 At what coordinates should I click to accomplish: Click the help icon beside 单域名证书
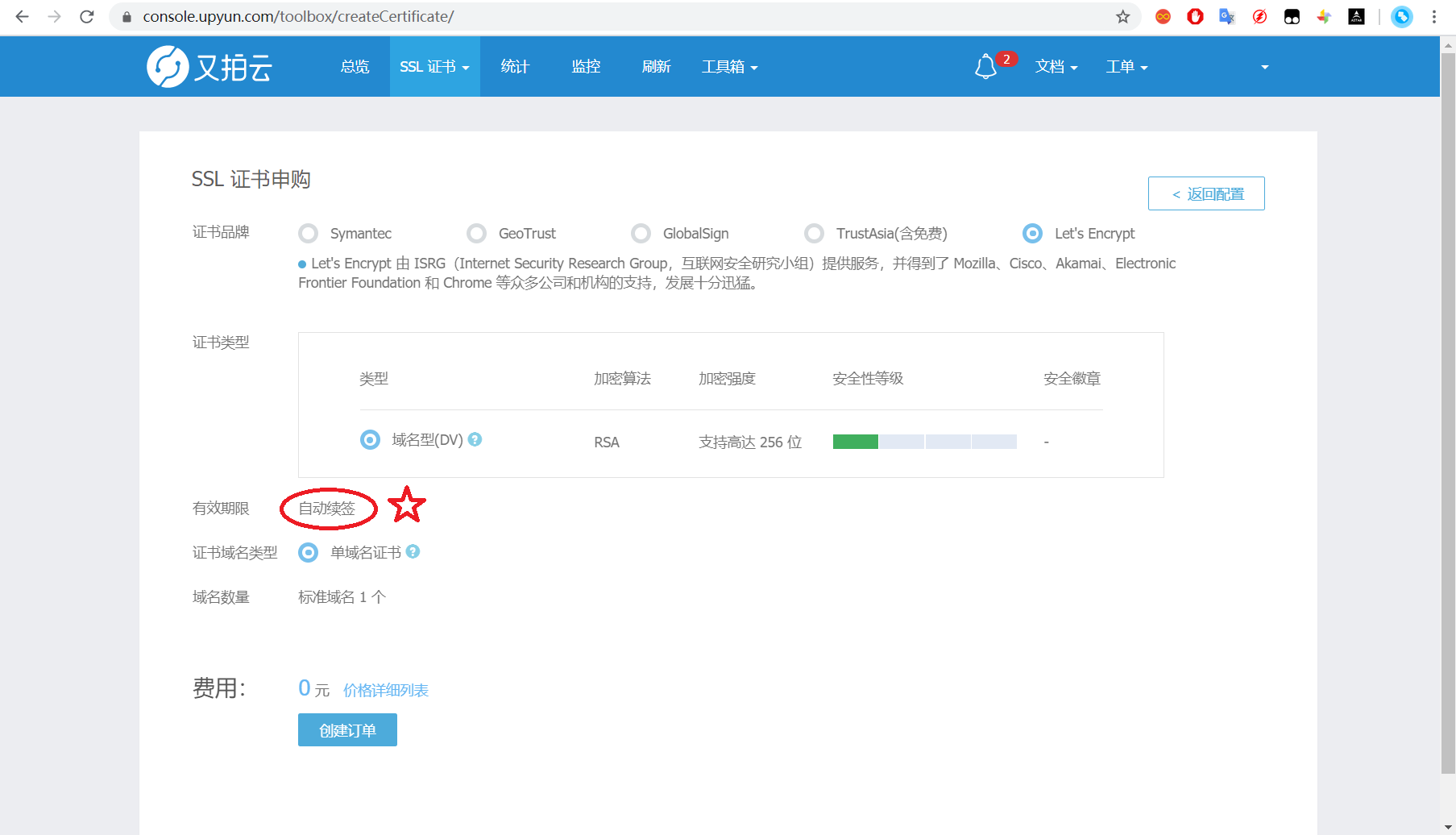413,551
